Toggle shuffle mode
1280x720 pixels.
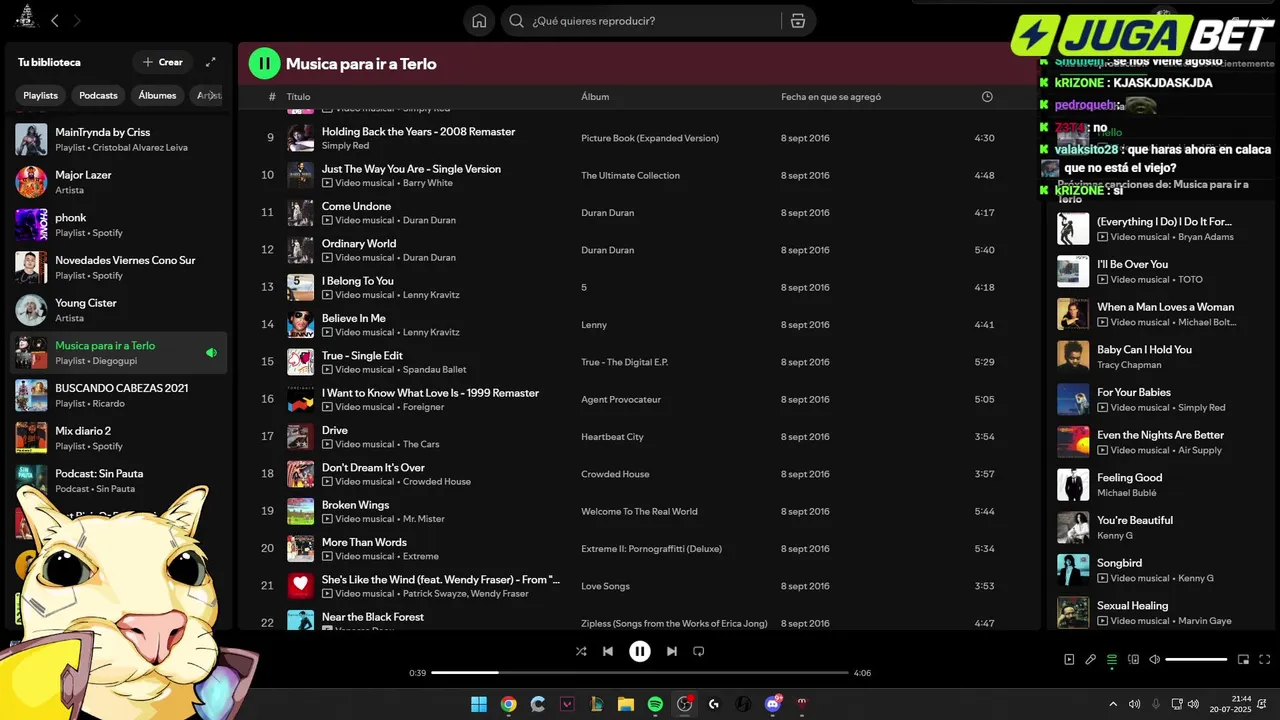(581, 651)
